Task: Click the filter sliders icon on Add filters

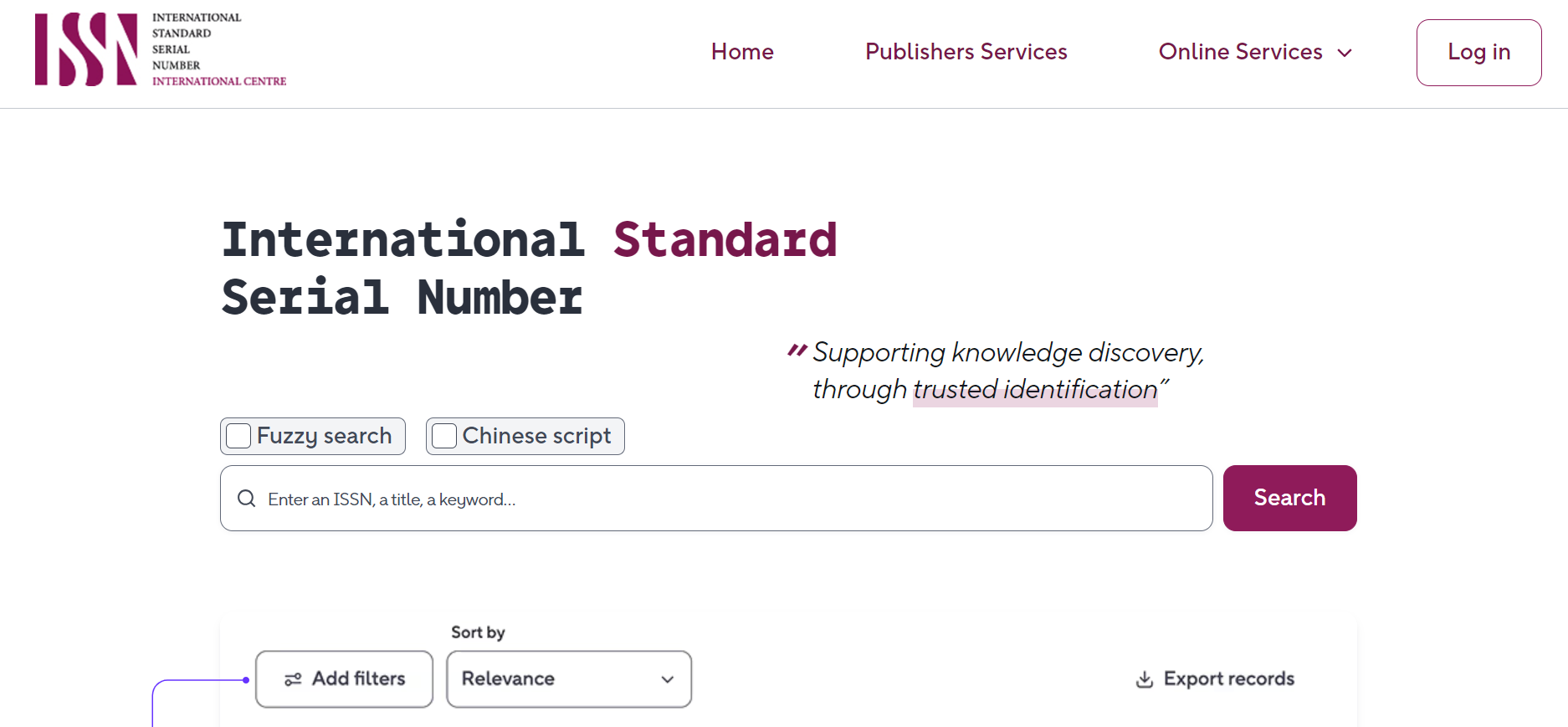Action: pyautogui.click(x=293, y=679)
